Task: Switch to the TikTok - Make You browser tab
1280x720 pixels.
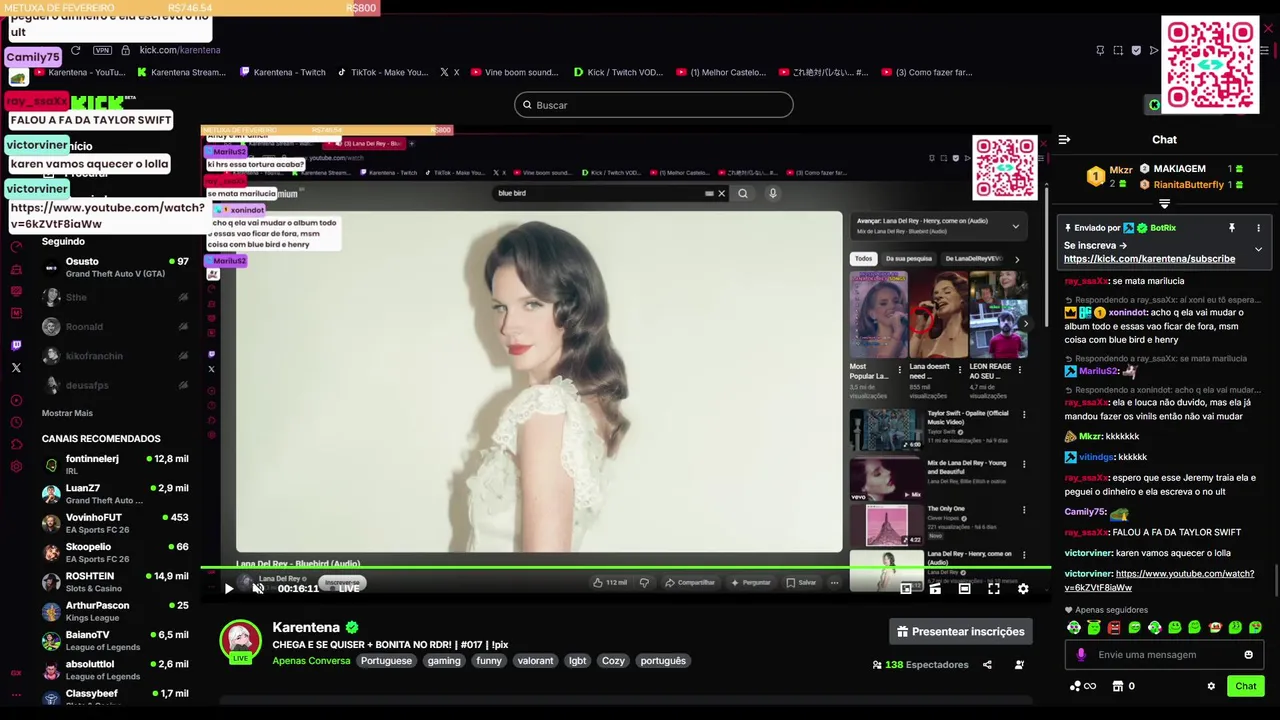Action: coord(382,72)
